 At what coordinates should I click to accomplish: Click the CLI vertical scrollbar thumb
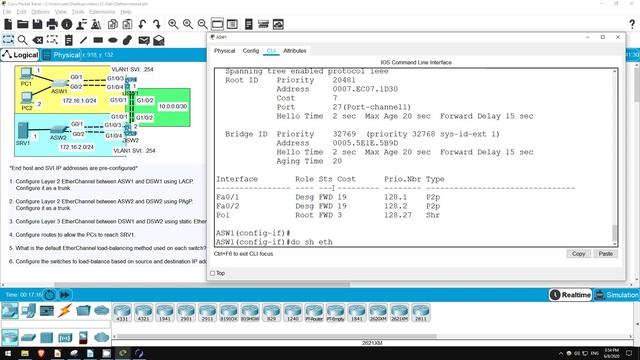pyautogui.click(x=614, y=233)
